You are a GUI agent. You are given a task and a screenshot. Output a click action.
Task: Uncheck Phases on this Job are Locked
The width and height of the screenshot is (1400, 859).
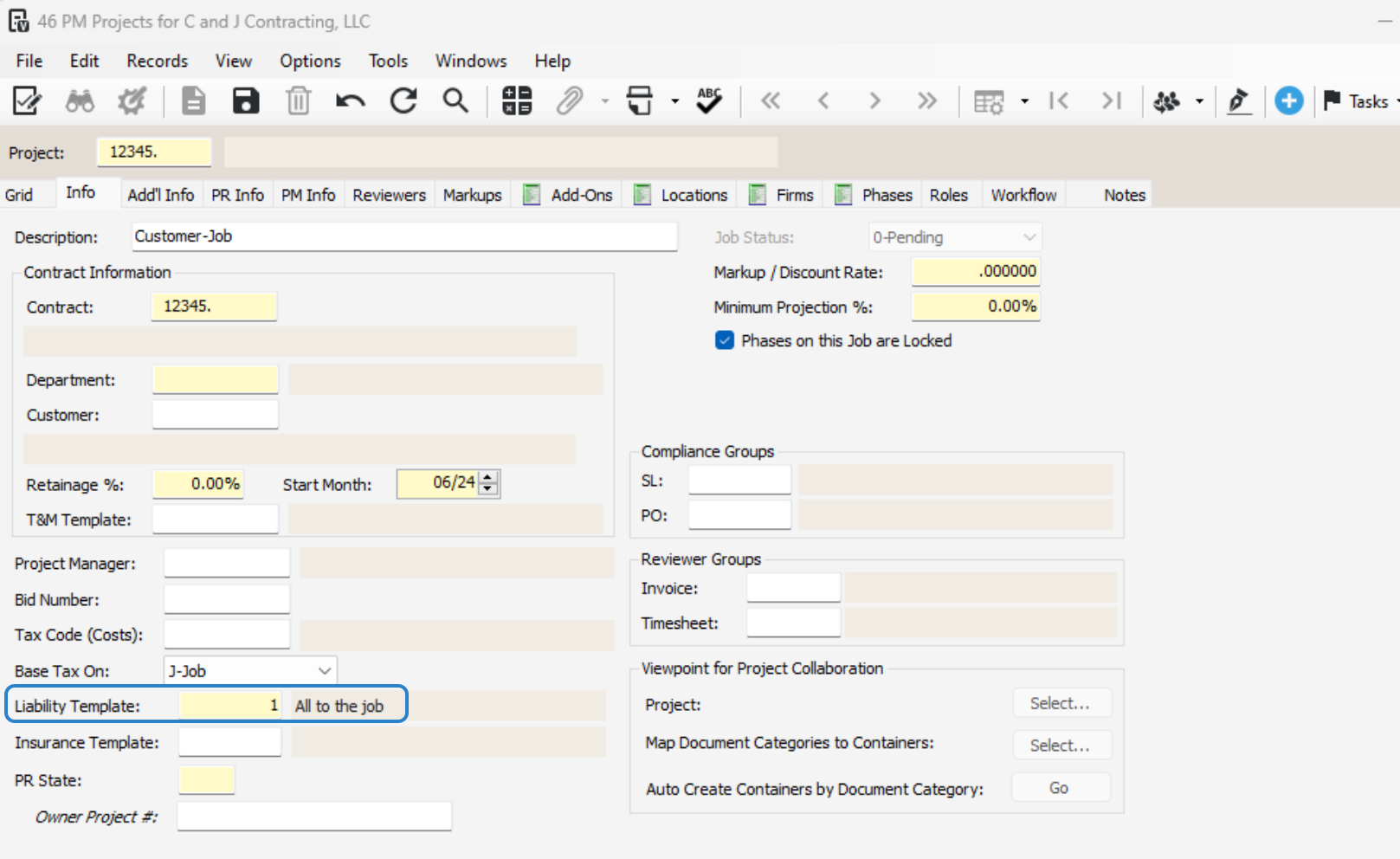click(725, 340)
